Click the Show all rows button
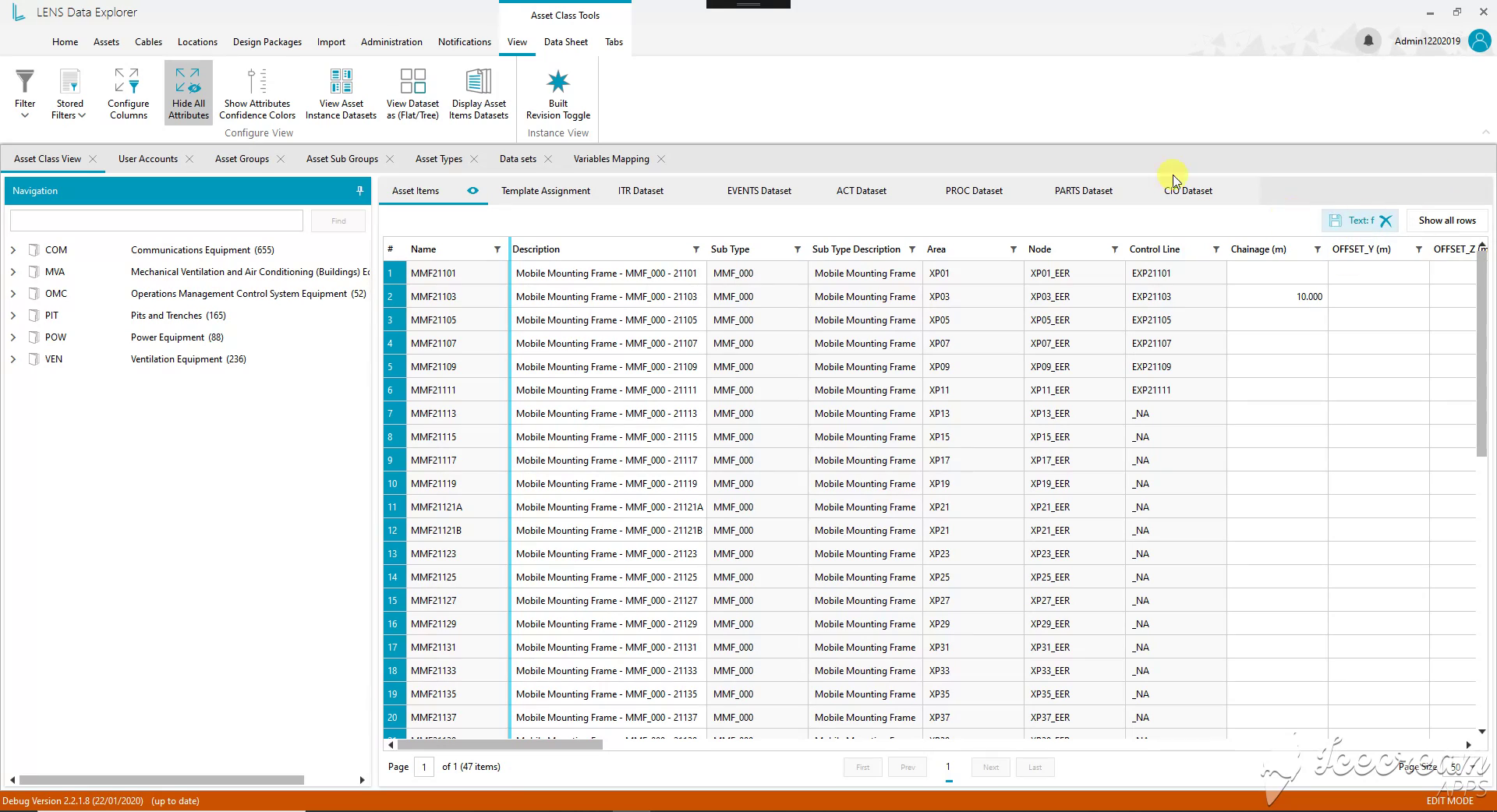 (1447, 221)
